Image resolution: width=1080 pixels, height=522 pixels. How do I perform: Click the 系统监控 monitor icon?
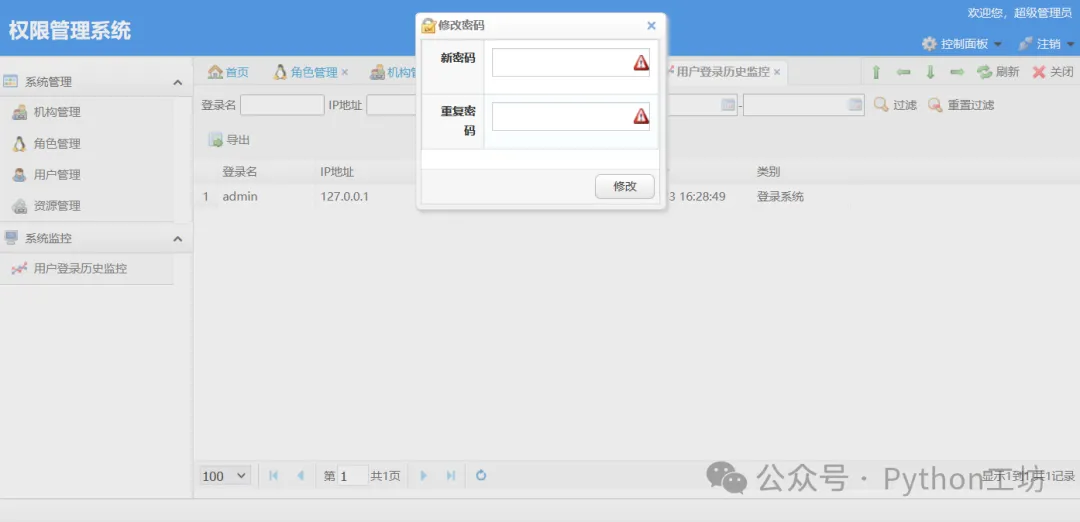pos(10,238)
